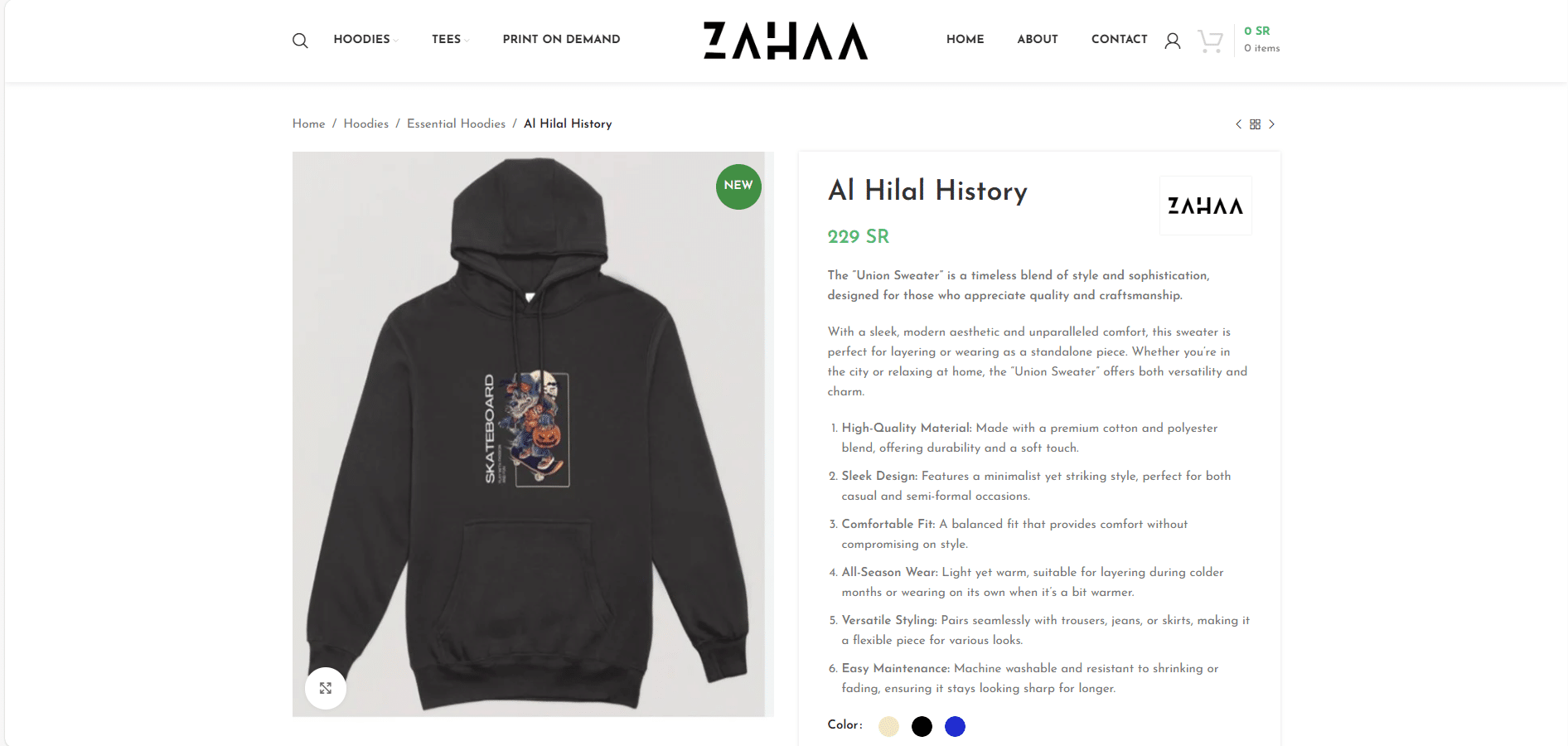Go to the About page
The width and height of the screenshot is (1568, 746).
click(x=1037, y=39)
